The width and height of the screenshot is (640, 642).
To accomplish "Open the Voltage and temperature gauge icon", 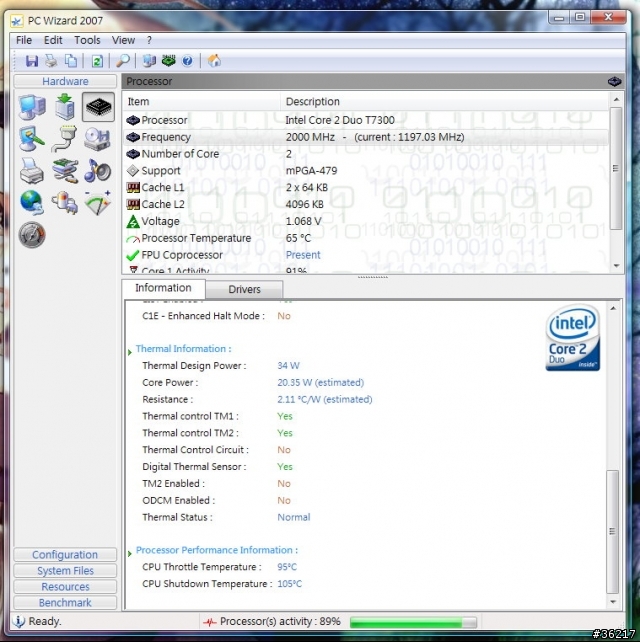I will (x=97, y=202).
